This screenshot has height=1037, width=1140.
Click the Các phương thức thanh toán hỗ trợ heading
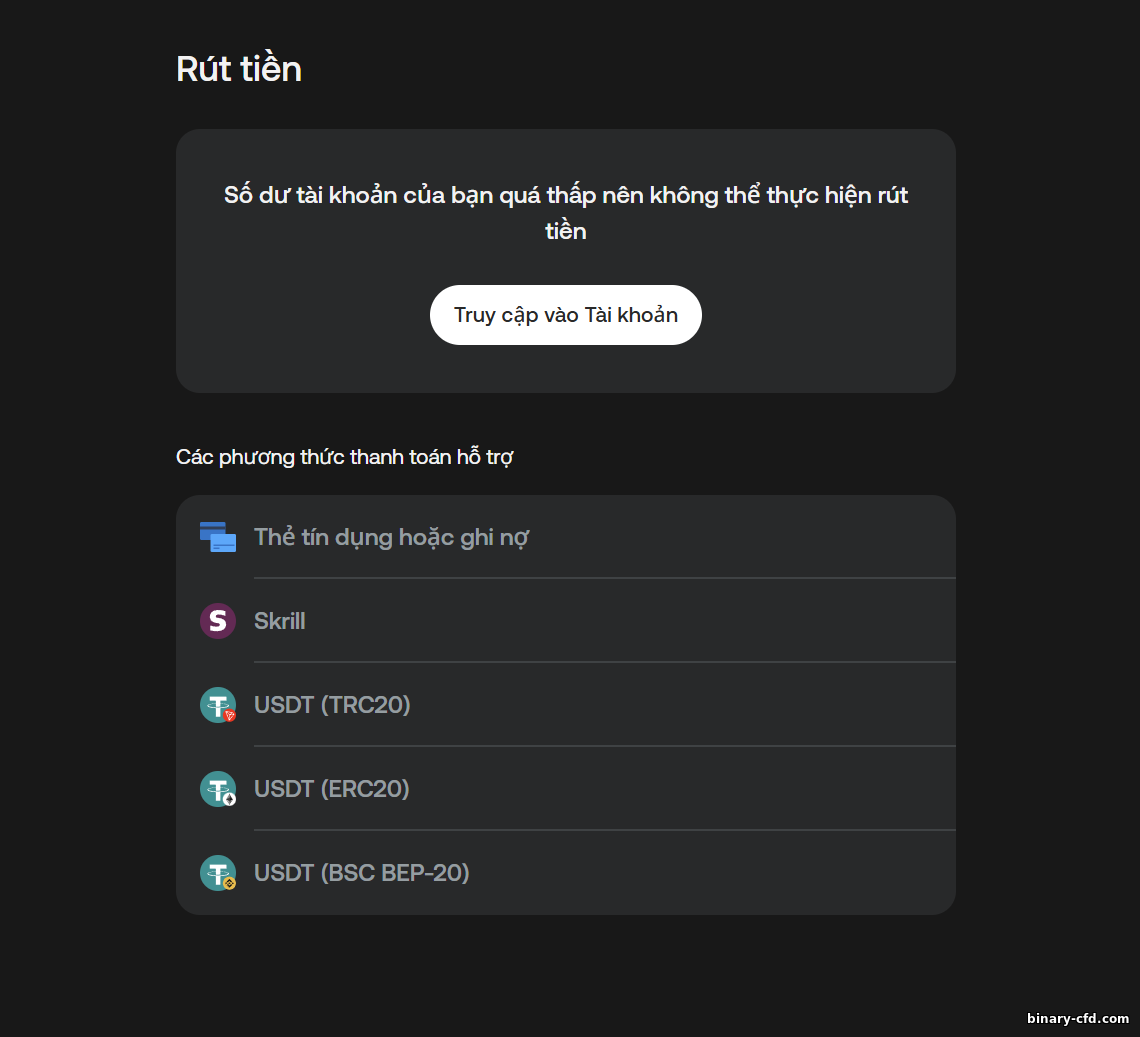click(x=344, y=457)
